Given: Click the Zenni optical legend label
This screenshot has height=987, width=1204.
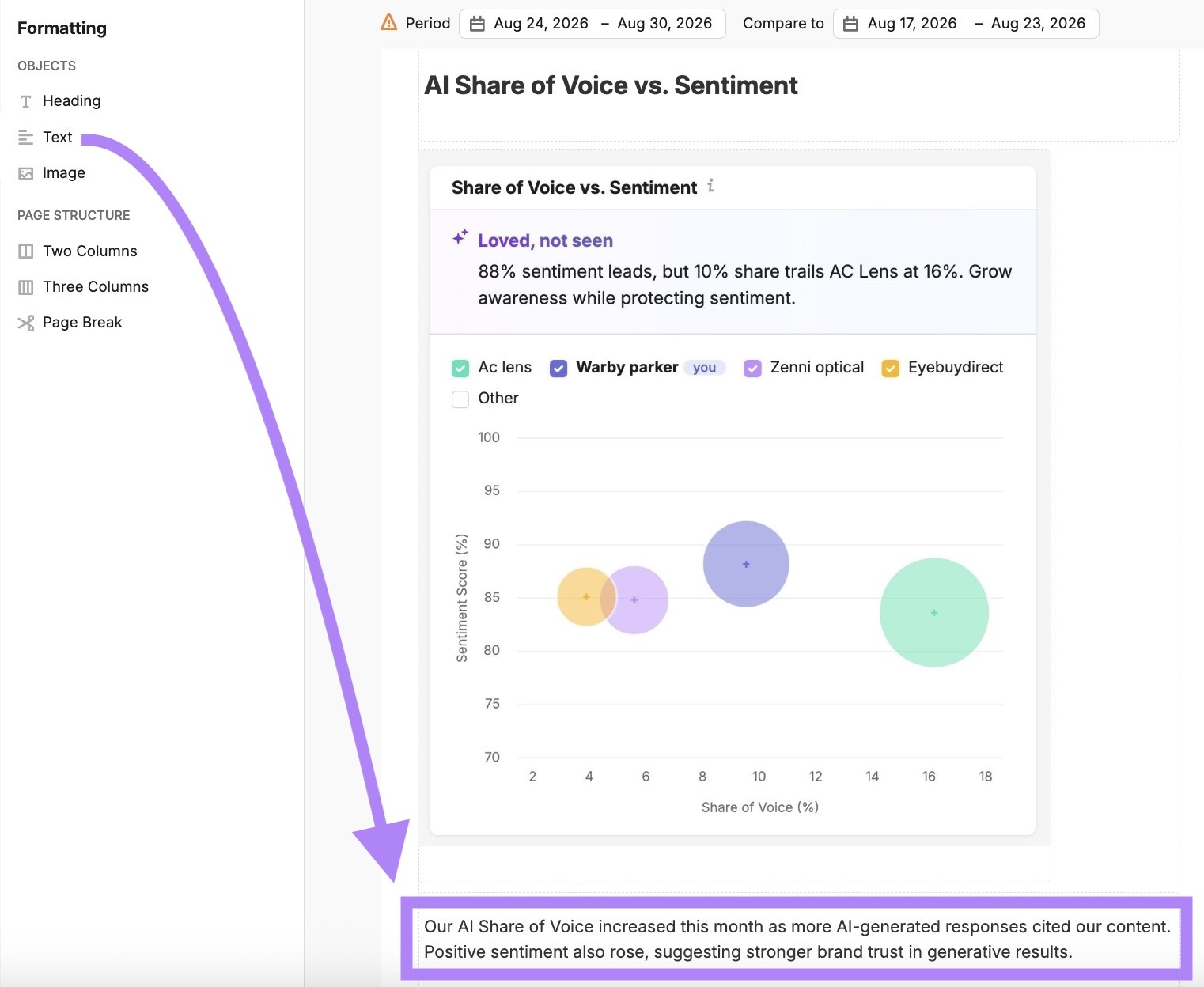Looking at the screenshot, I should (x=817, y=368).
